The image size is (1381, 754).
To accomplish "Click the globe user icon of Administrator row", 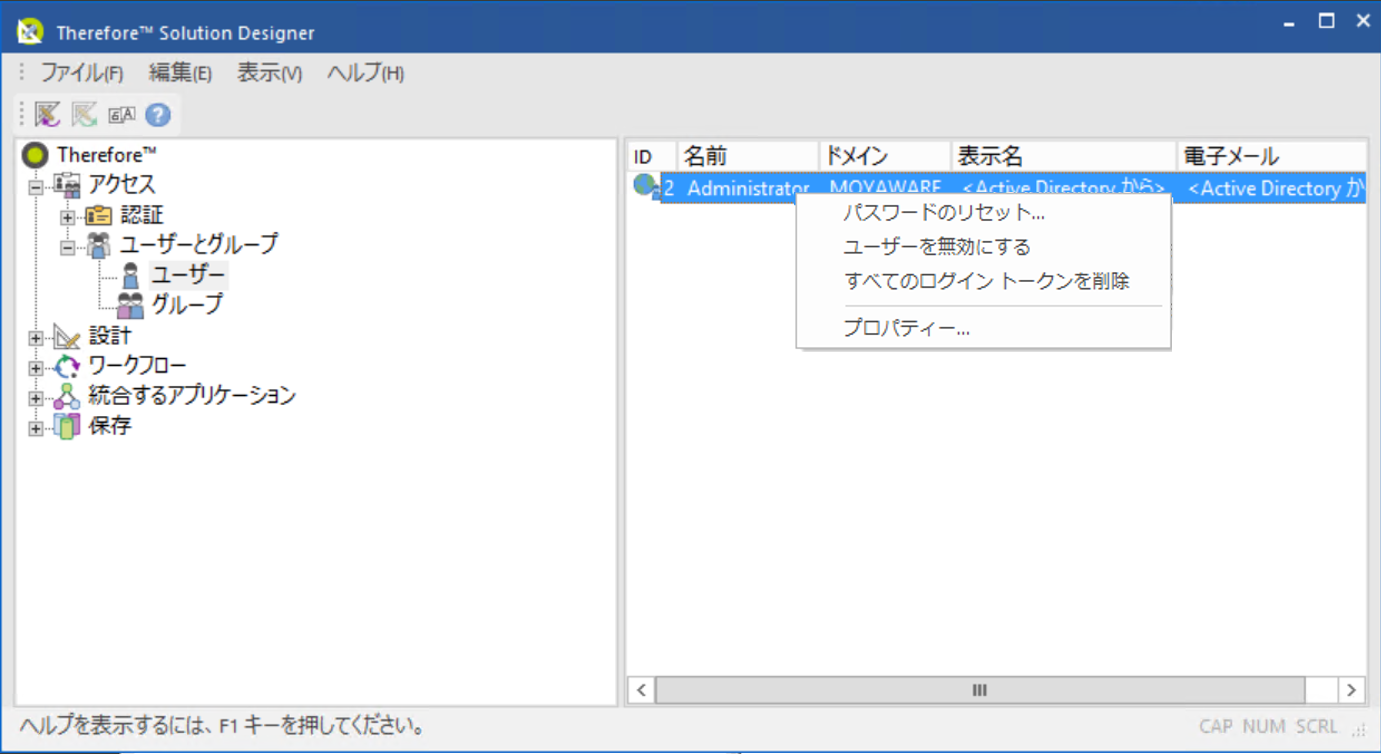I will click(x=647, y=187).
